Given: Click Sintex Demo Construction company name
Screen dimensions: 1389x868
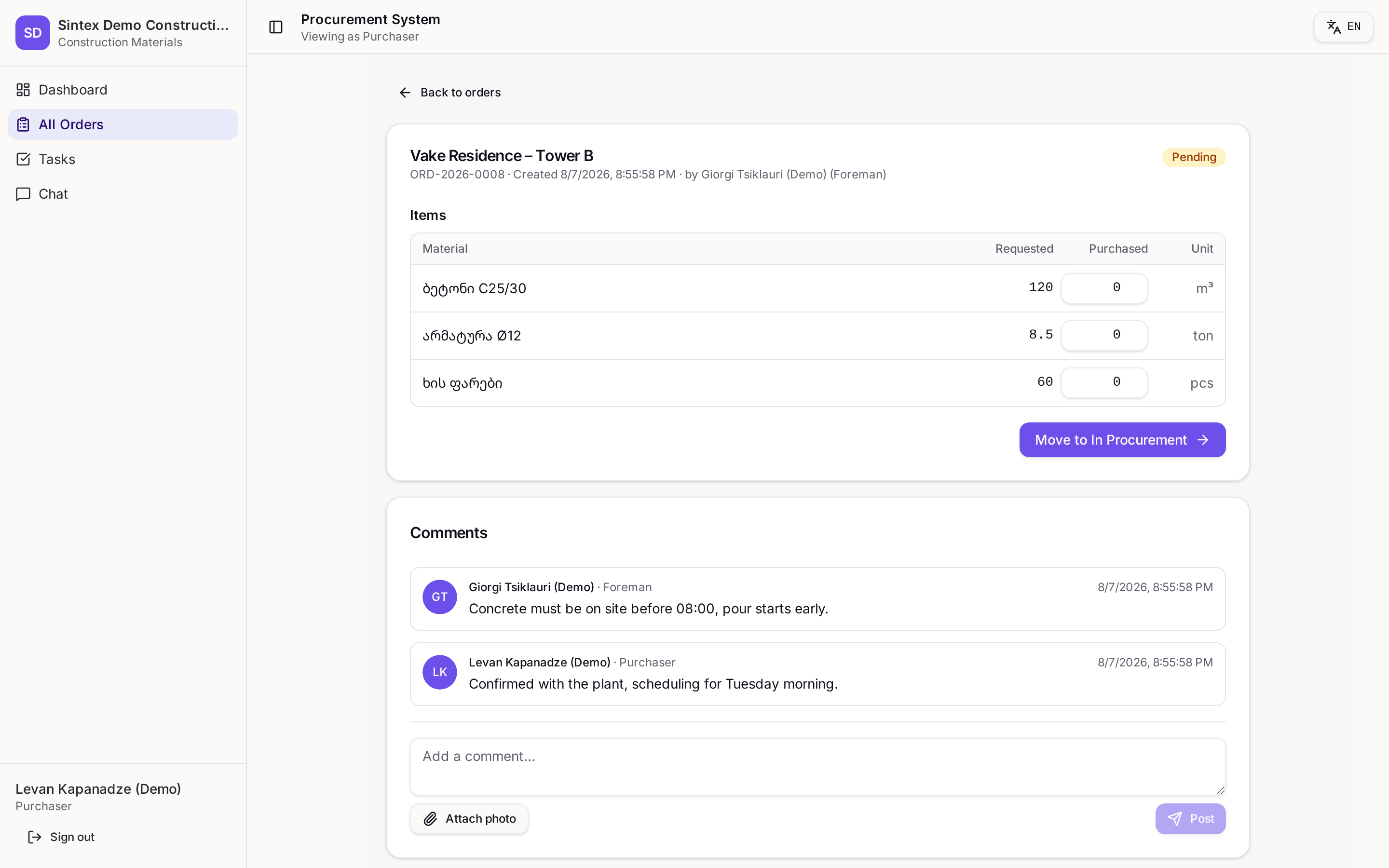Looking at the screenshot, I should (x=144, y=25).
